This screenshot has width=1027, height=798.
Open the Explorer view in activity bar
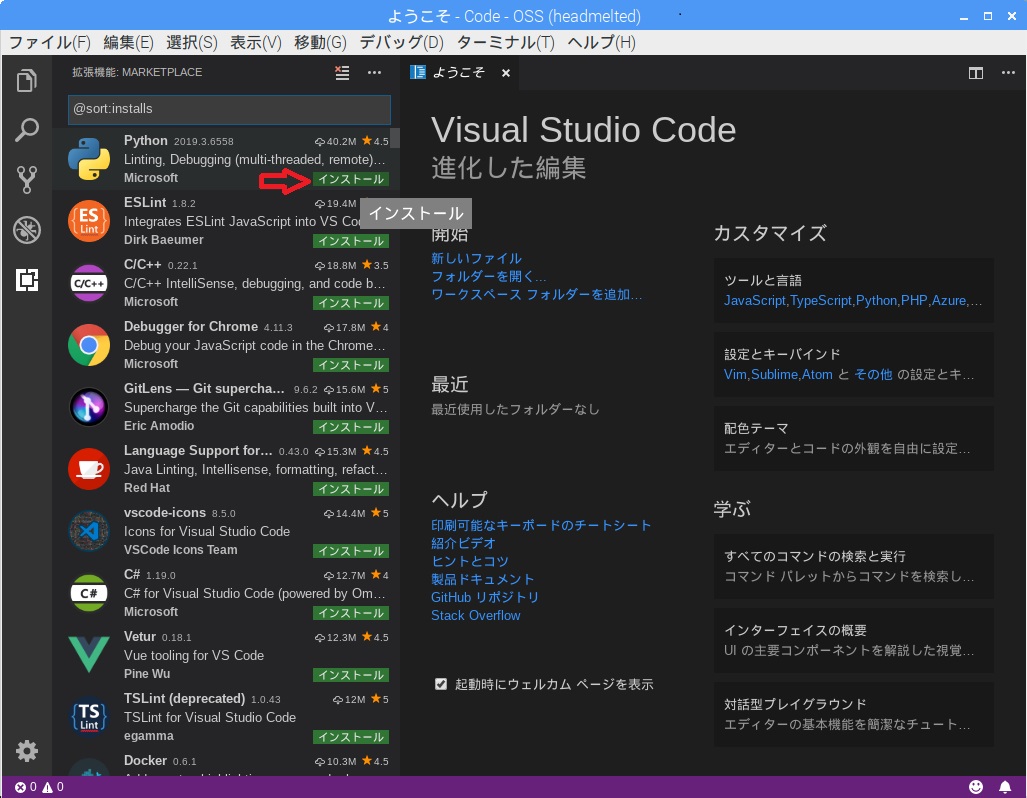(x=26, y=81)
